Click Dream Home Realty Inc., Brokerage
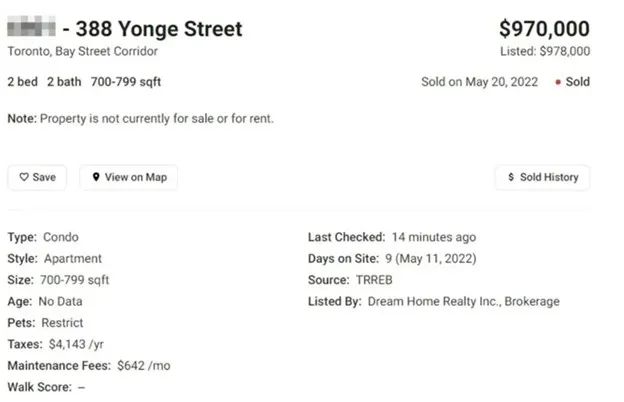 464,301
